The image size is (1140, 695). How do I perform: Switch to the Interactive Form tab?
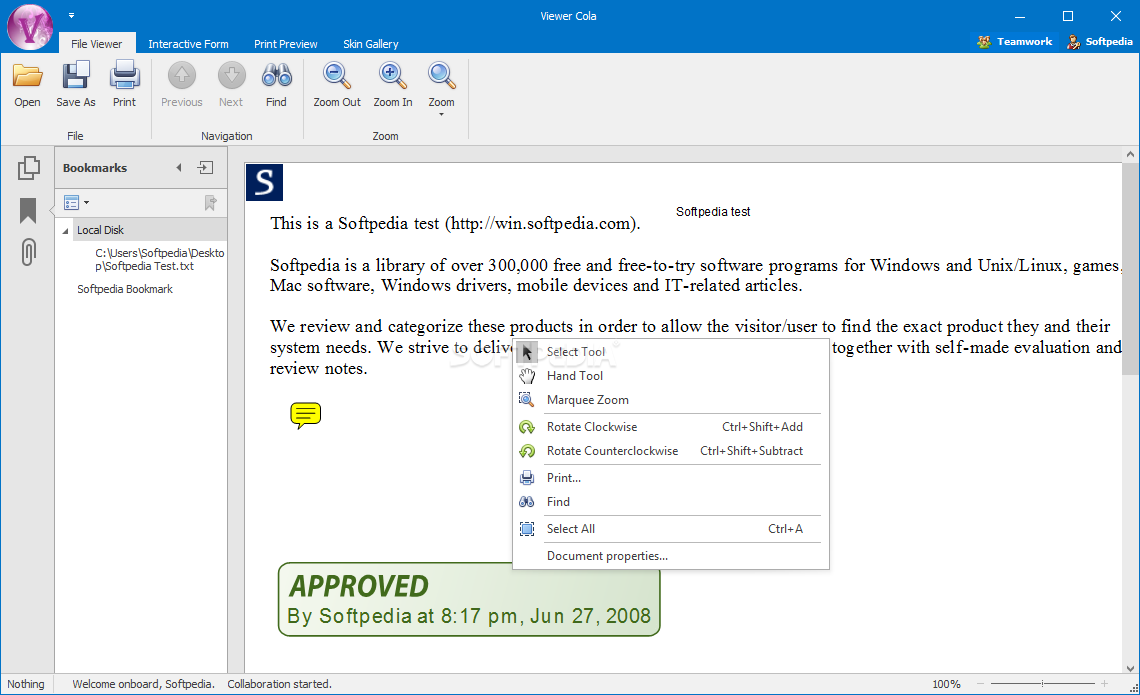[x=188, y=44]
